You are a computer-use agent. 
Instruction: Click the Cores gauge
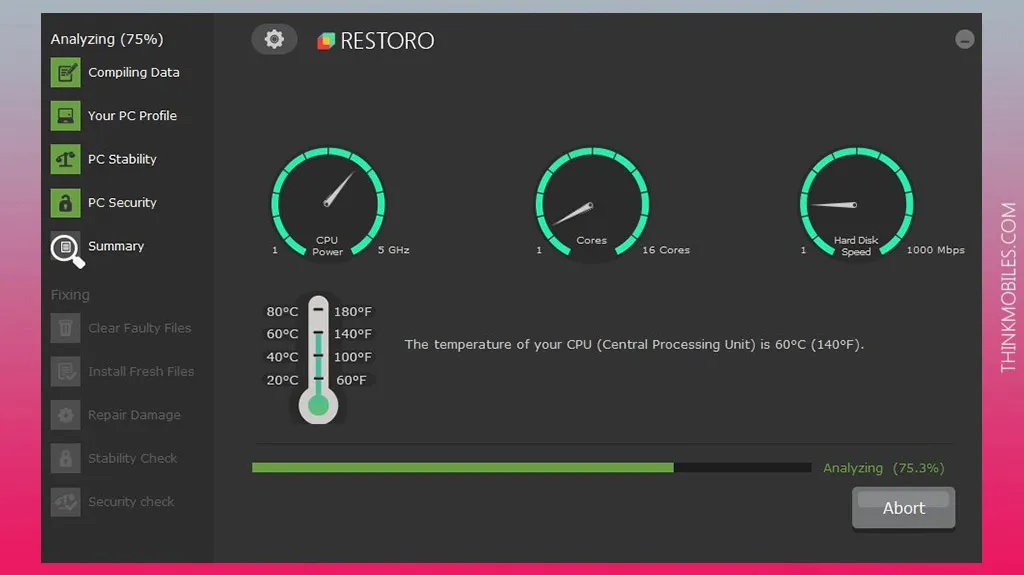592,204
